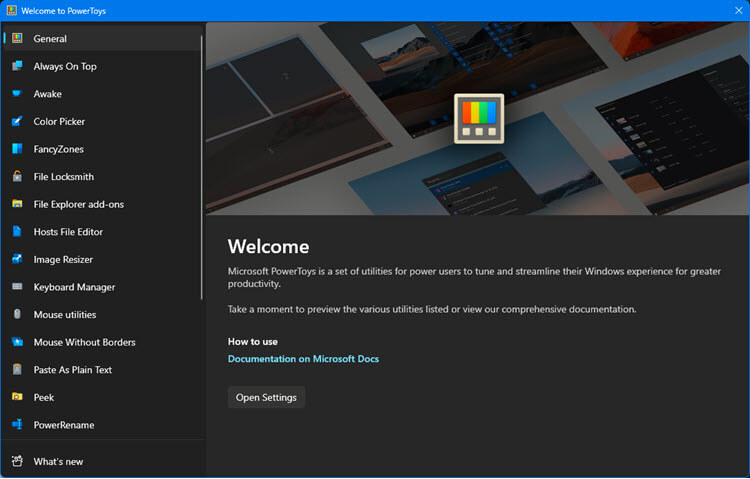Click the Awake coffee cup icon
Screen dimensions: 750x479
point(17,94)
